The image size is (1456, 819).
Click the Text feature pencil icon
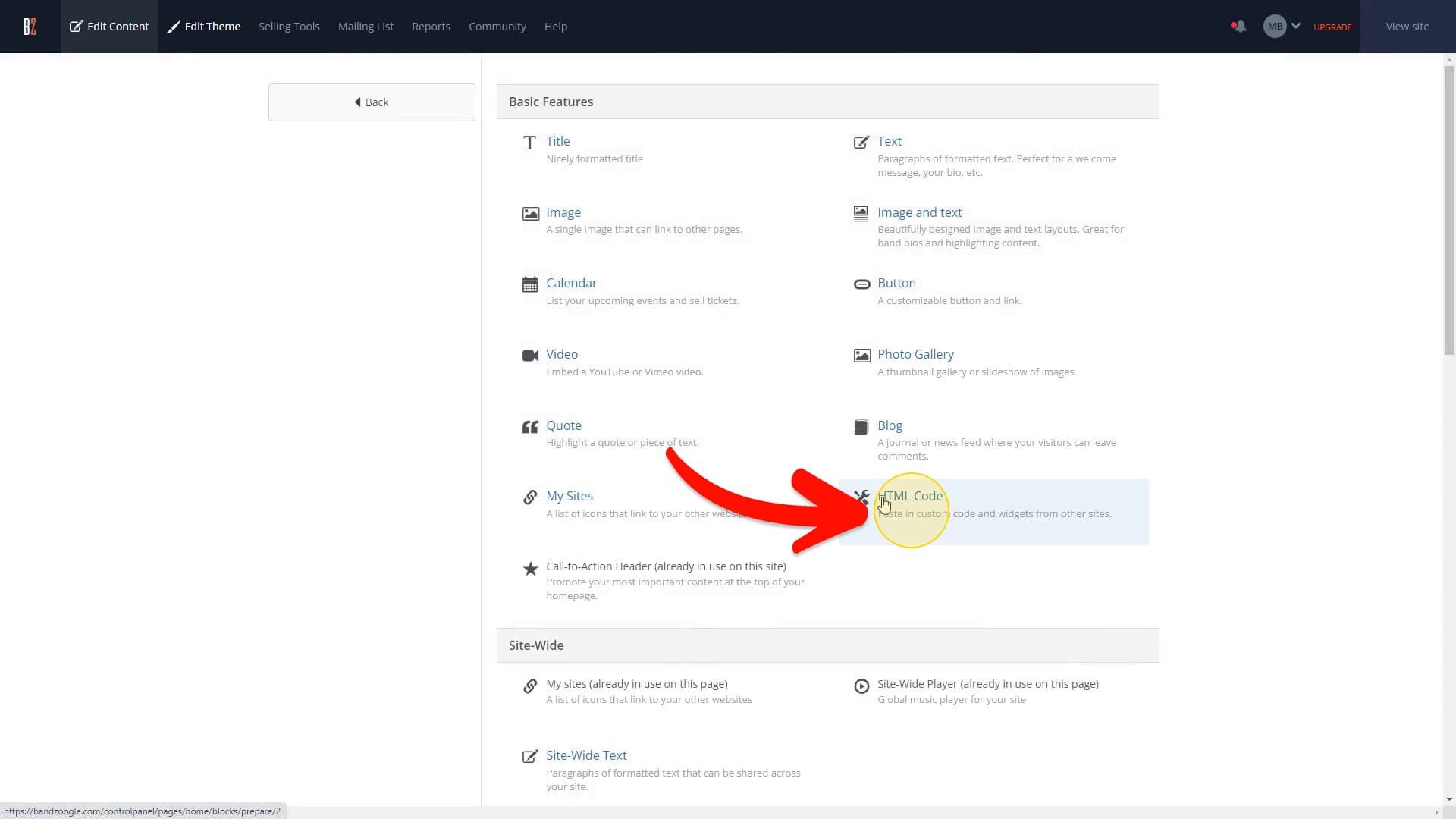[x=861, y=142]
